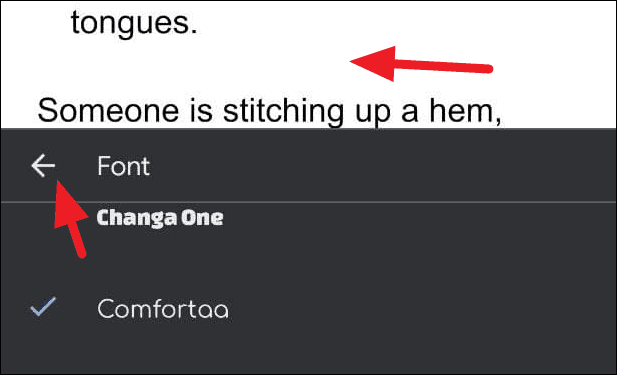617x375 pixels.
Task: Click the comma after 'hem'
Action: click(498, 121)
